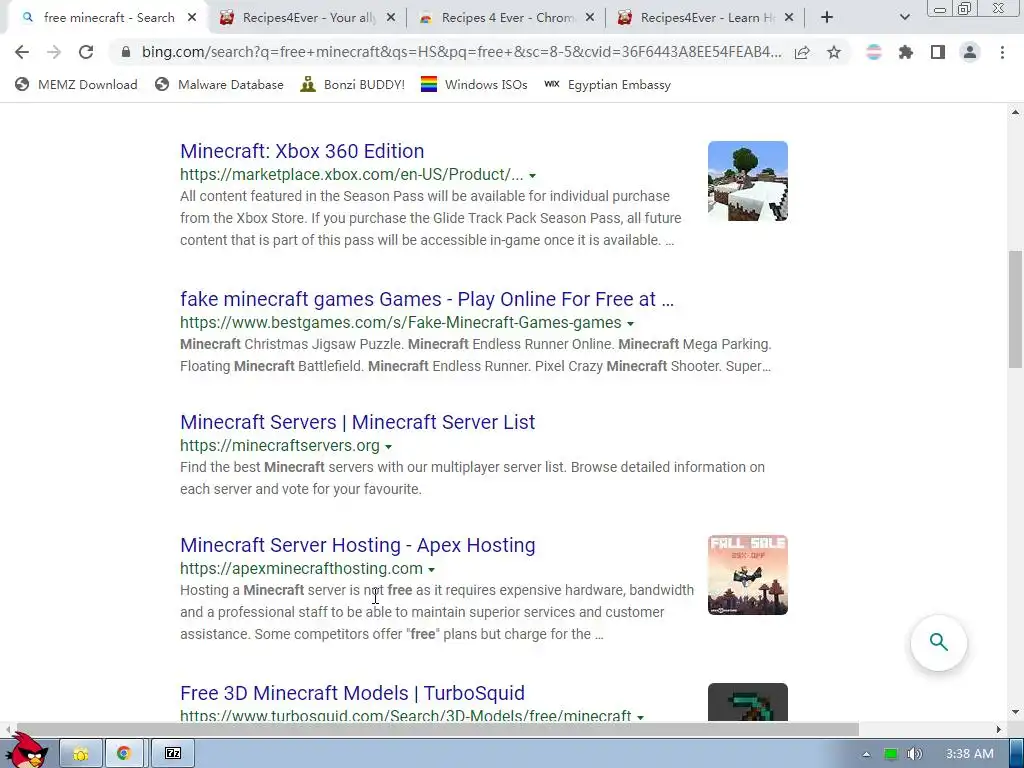Click the Apex Hosting Fall Sale thumbnail
The height and width of the screenshot is (768, 1024).
click(x=748, y=575)
